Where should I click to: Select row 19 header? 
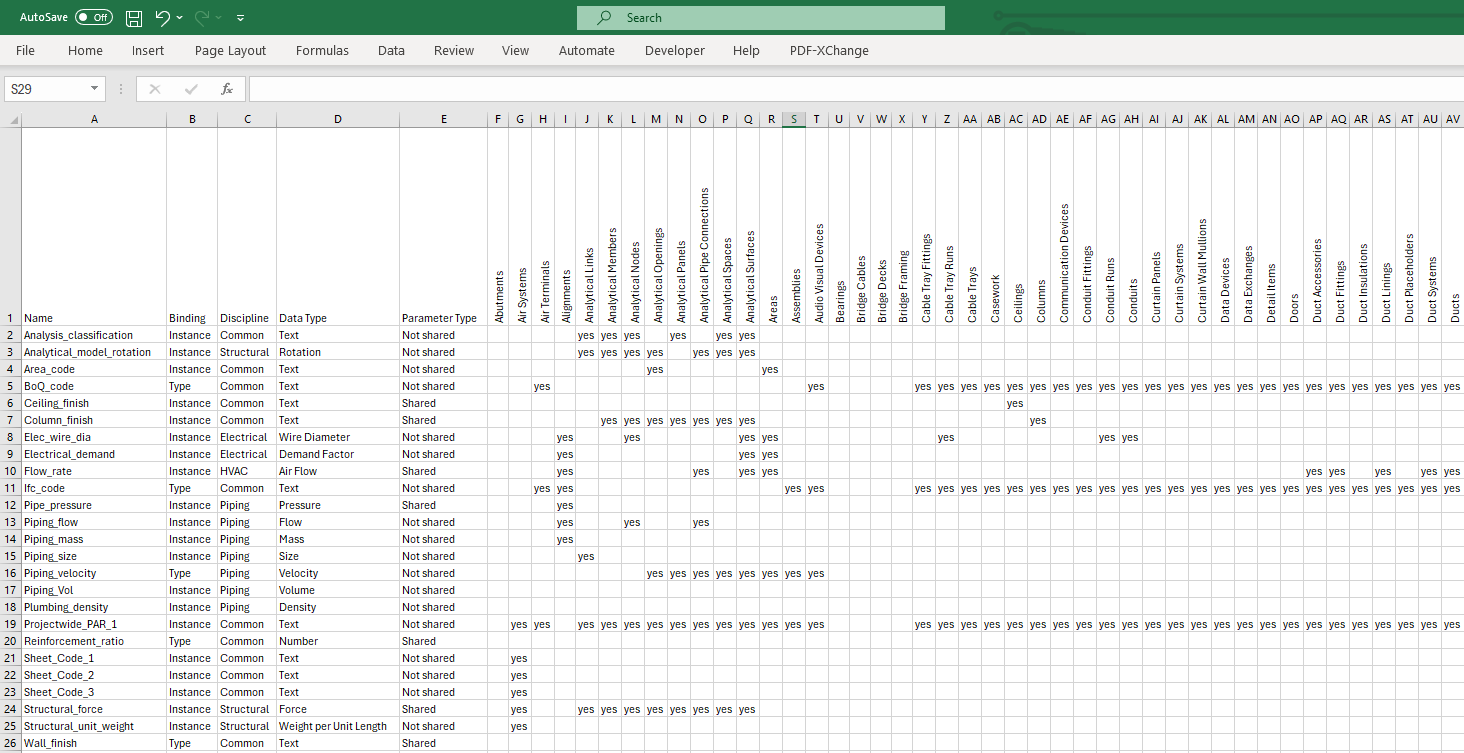tap(10, 624)
